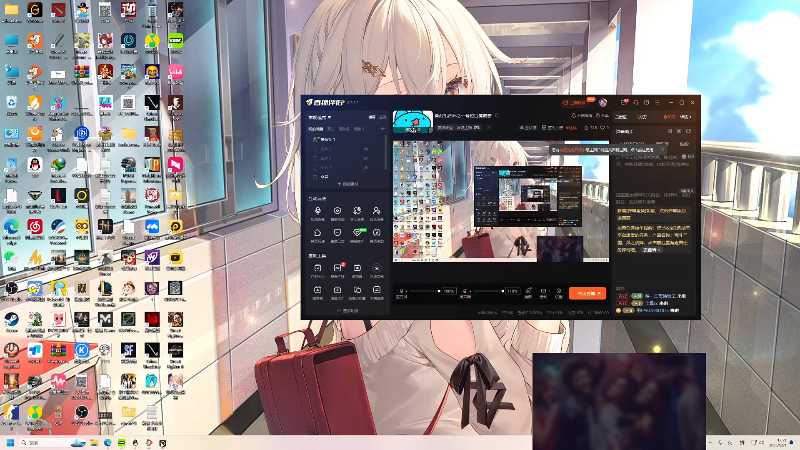Viewport: 800px width, 450px height.
Task: Click the orange link left of the avatar
Action: click(x=574, y=103)
